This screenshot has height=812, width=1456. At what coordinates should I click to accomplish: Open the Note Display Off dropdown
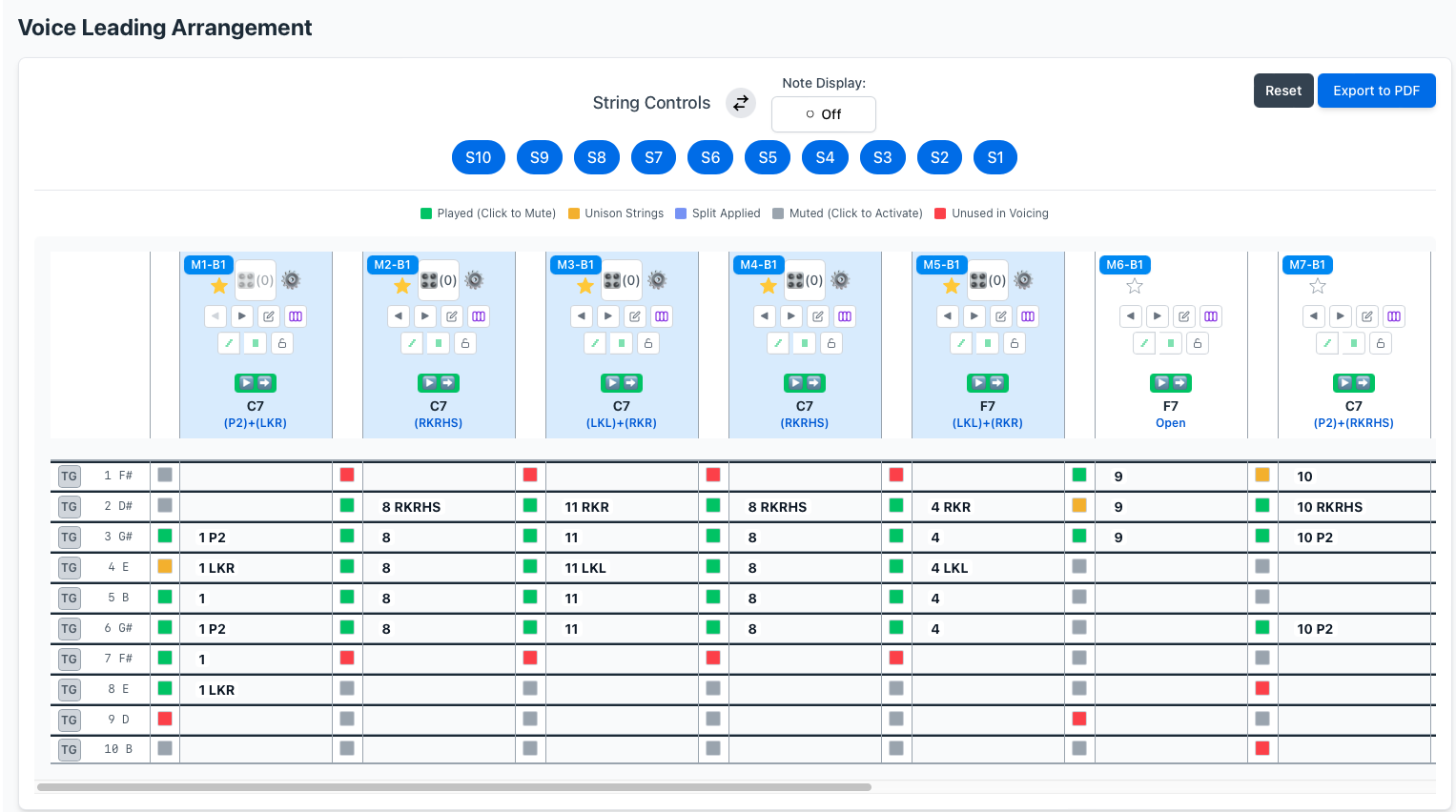(824, 114)
